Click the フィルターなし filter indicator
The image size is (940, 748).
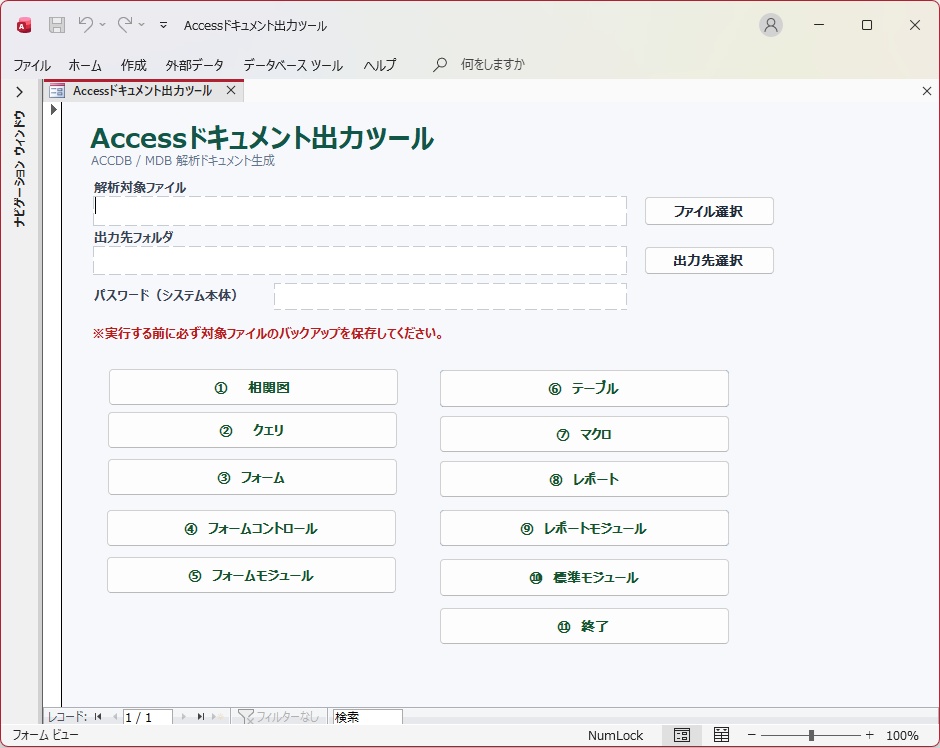point(278,717)
